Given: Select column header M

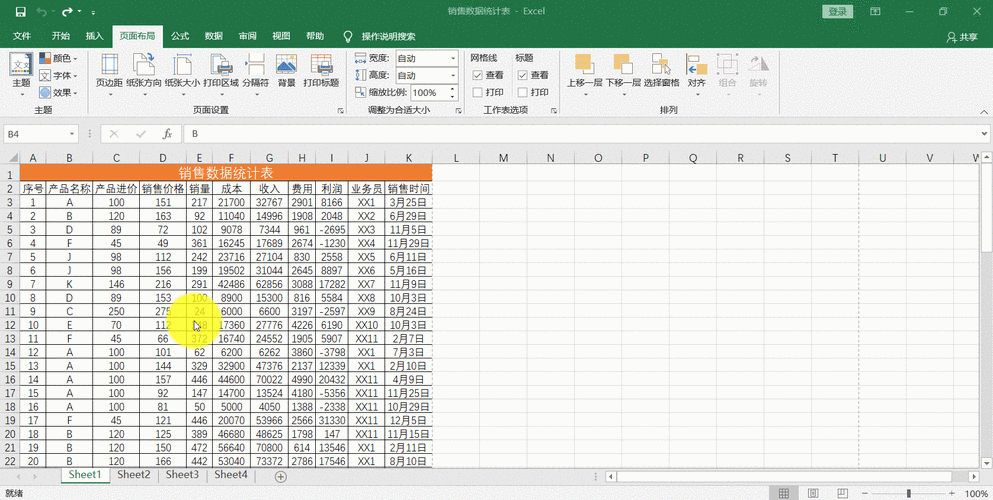Looking at the screenshot, I should tap(503, 158).
